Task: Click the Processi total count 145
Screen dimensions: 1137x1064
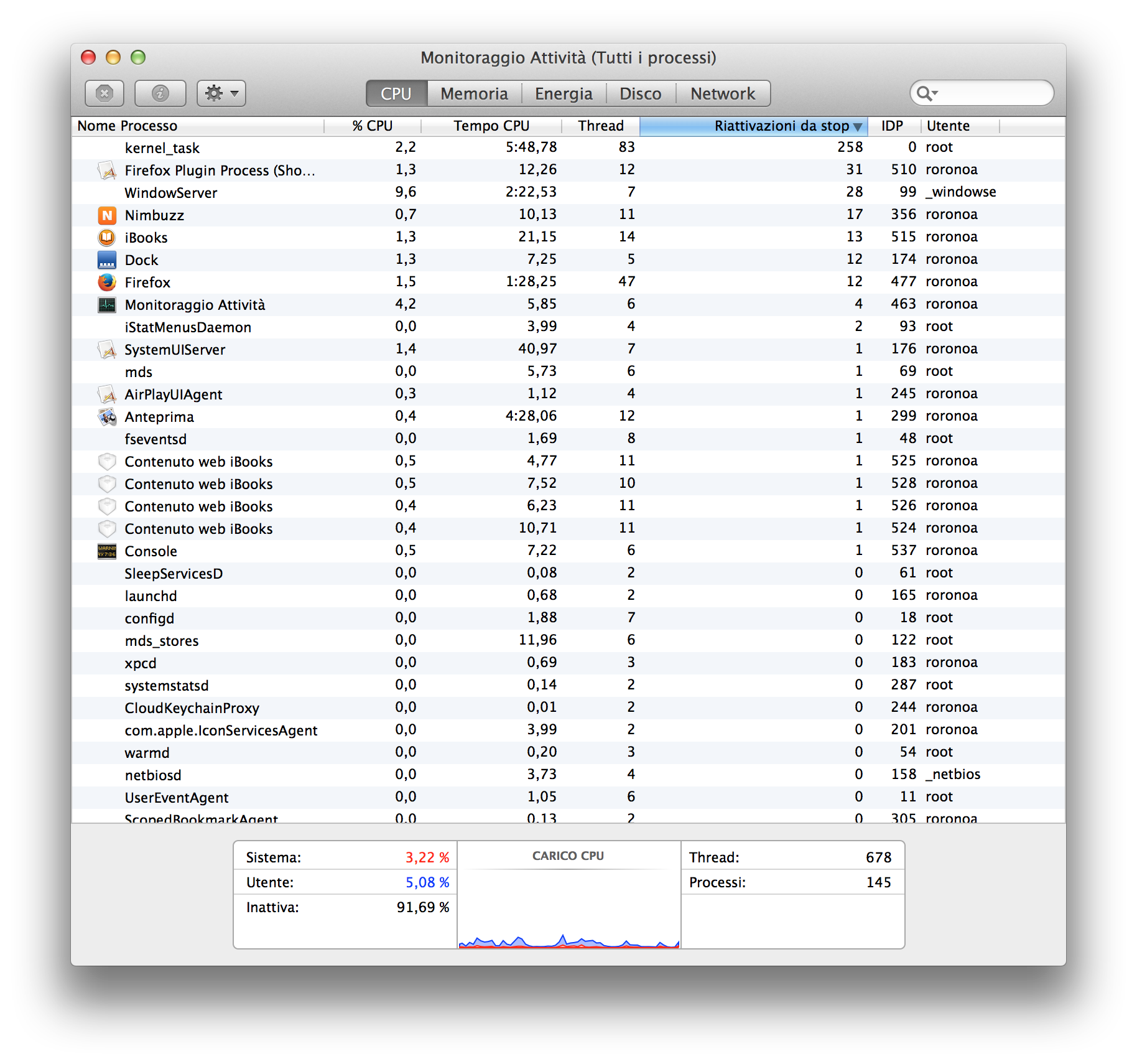Action: tap(878, 882)
